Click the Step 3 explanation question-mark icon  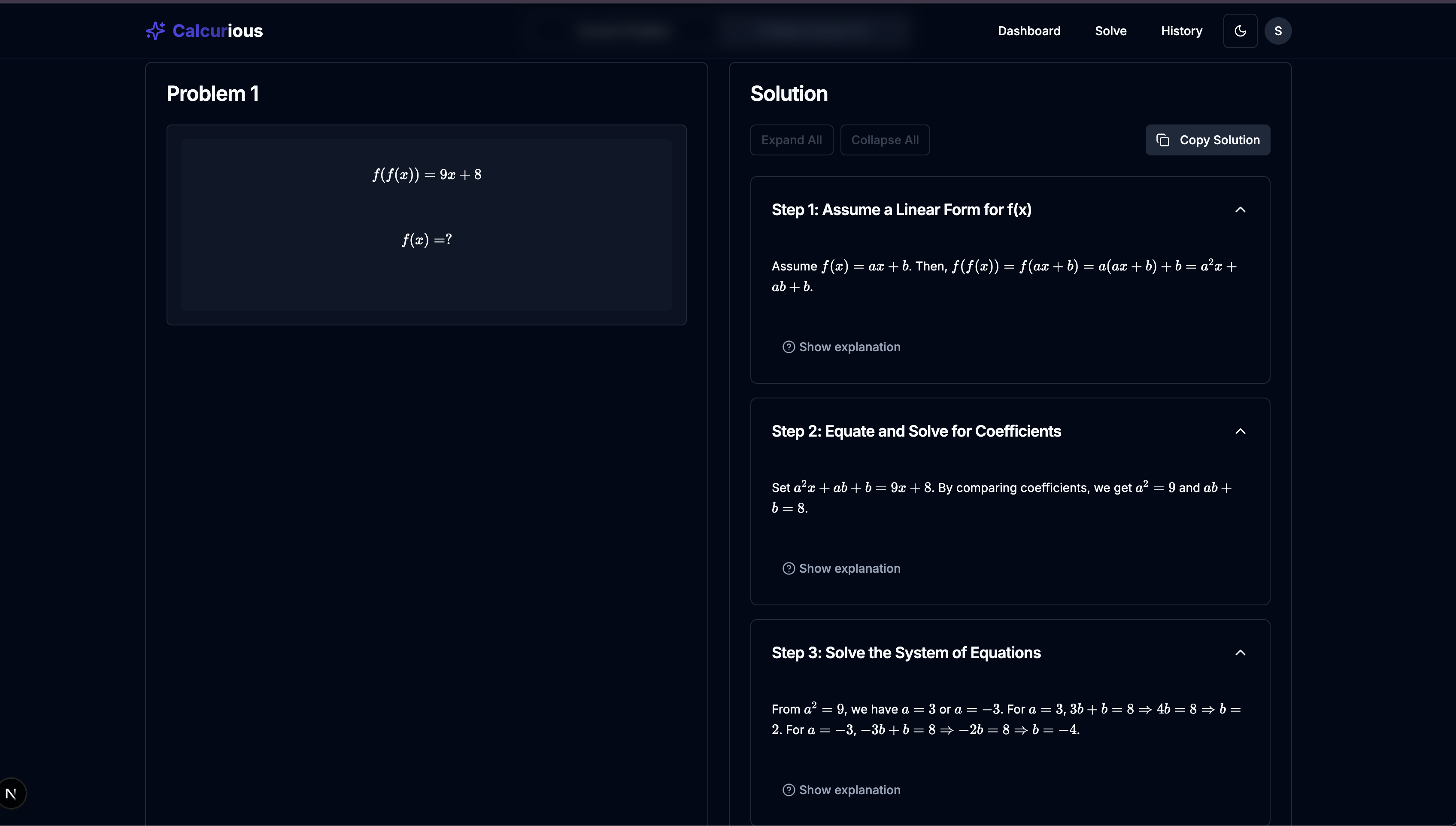point(789,790)
